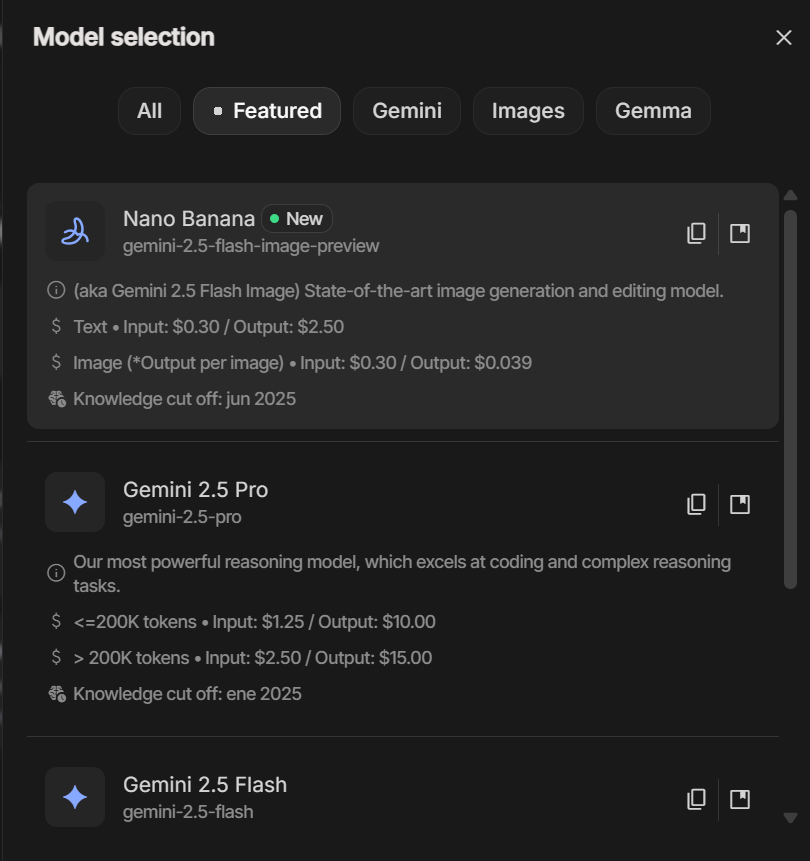Switch to the Images filter tab
Screen dimensions: 810x861
(528, 111)
